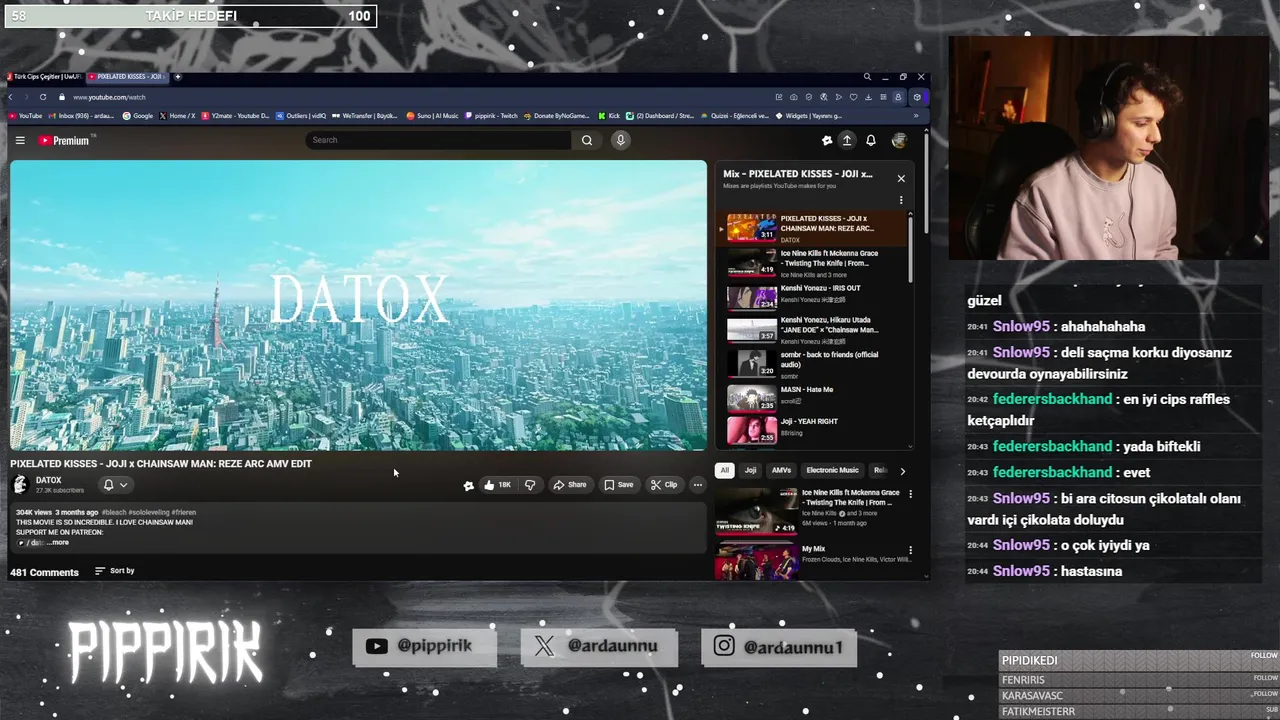Open options for My Mix recommendation
This screenshot has width=1280, height=720.
pyautogui.click(x=910, y=550)
